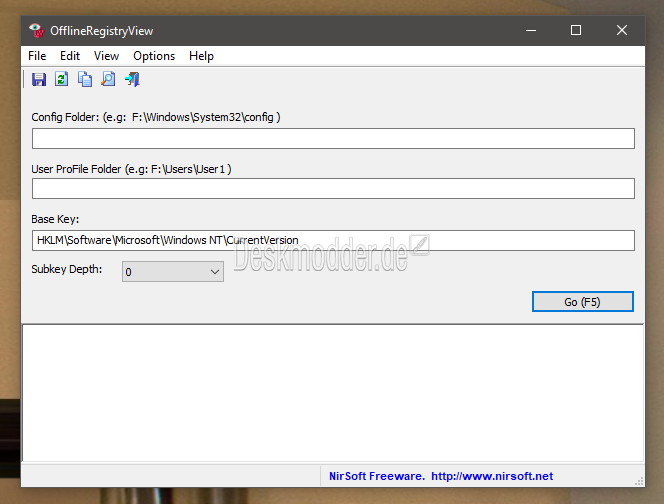Minimize the OfflineRegistryView window
This screenshot has height=504, width=664.
531,30
